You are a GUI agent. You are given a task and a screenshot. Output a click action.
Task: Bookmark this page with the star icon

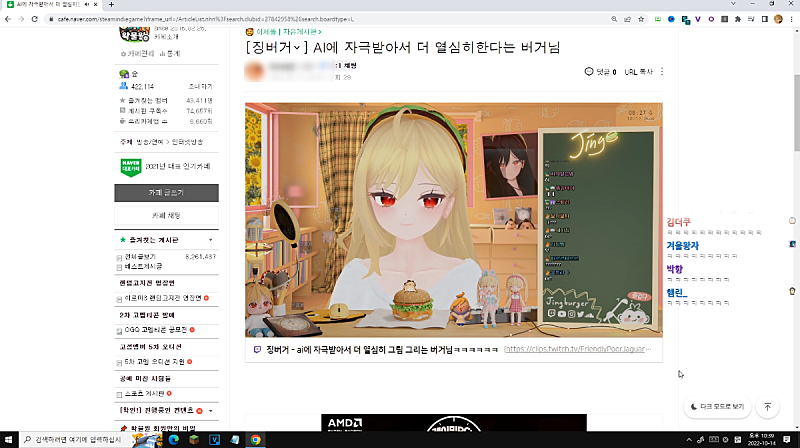click(x=641, y=19)
